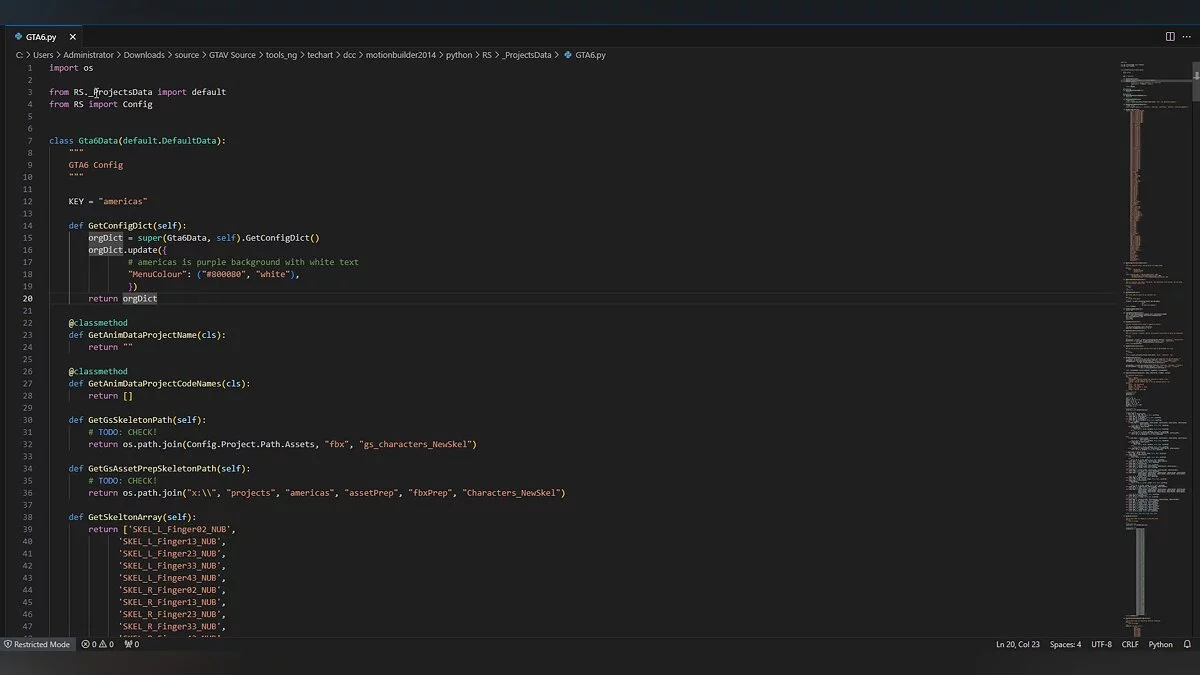Expand the _ProjectsData breadcrumb folder
Screen dimensions: 1200x675
528,55
